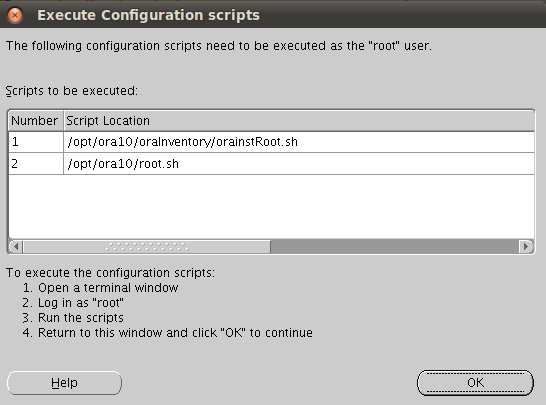Select the /opt/ora10/root.sh script row
546x405 pixels.
pyautogui.click(x=299, y=164)
